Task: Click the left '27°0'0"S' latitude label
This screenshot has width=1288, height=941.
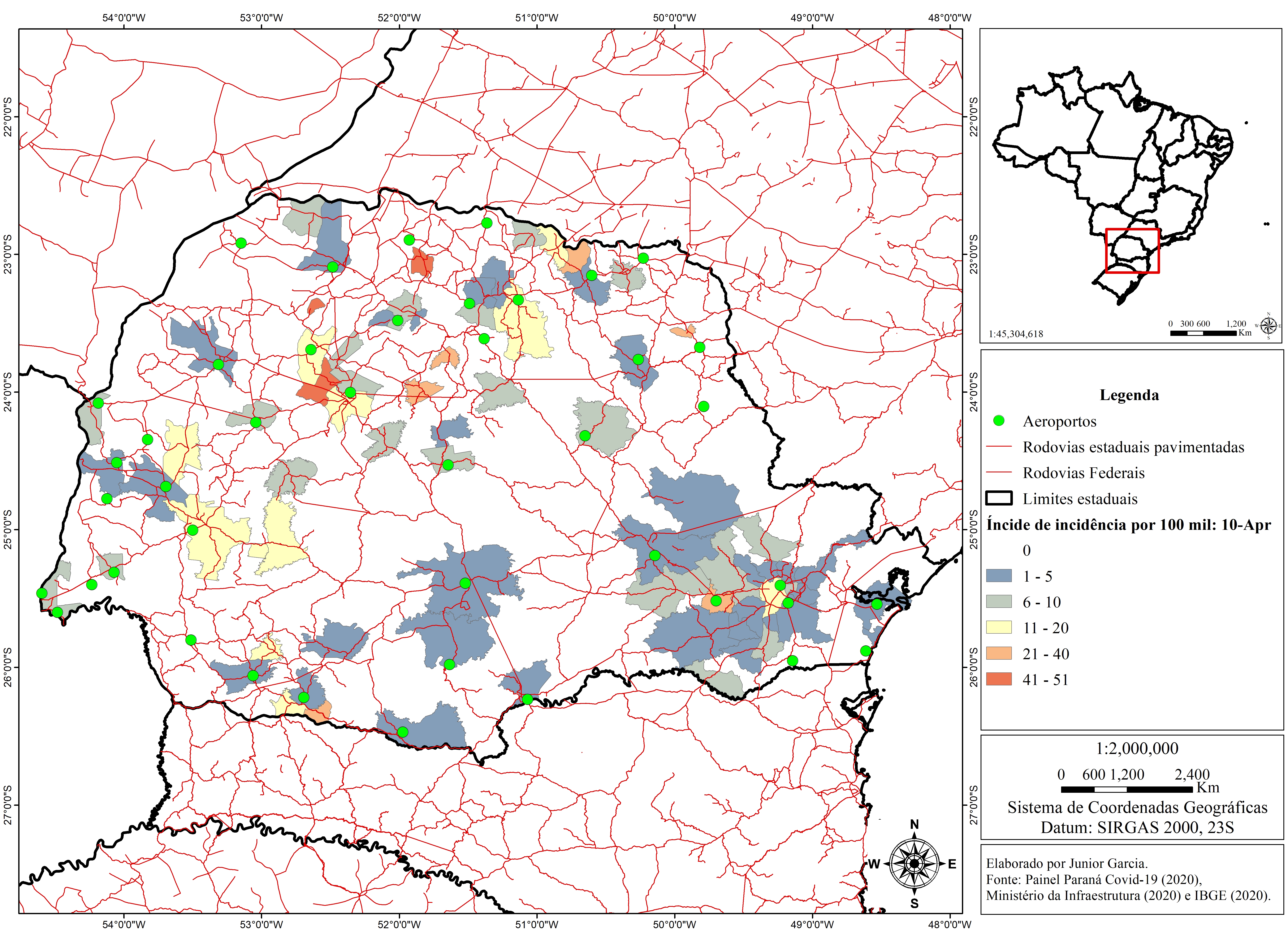Action: coord(7,805)
